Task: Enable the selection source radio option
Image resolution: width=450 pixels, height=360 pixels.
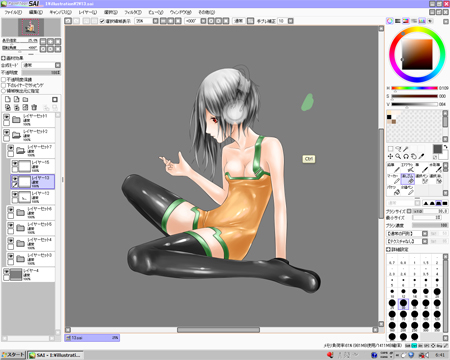Action: coord(4,91)
